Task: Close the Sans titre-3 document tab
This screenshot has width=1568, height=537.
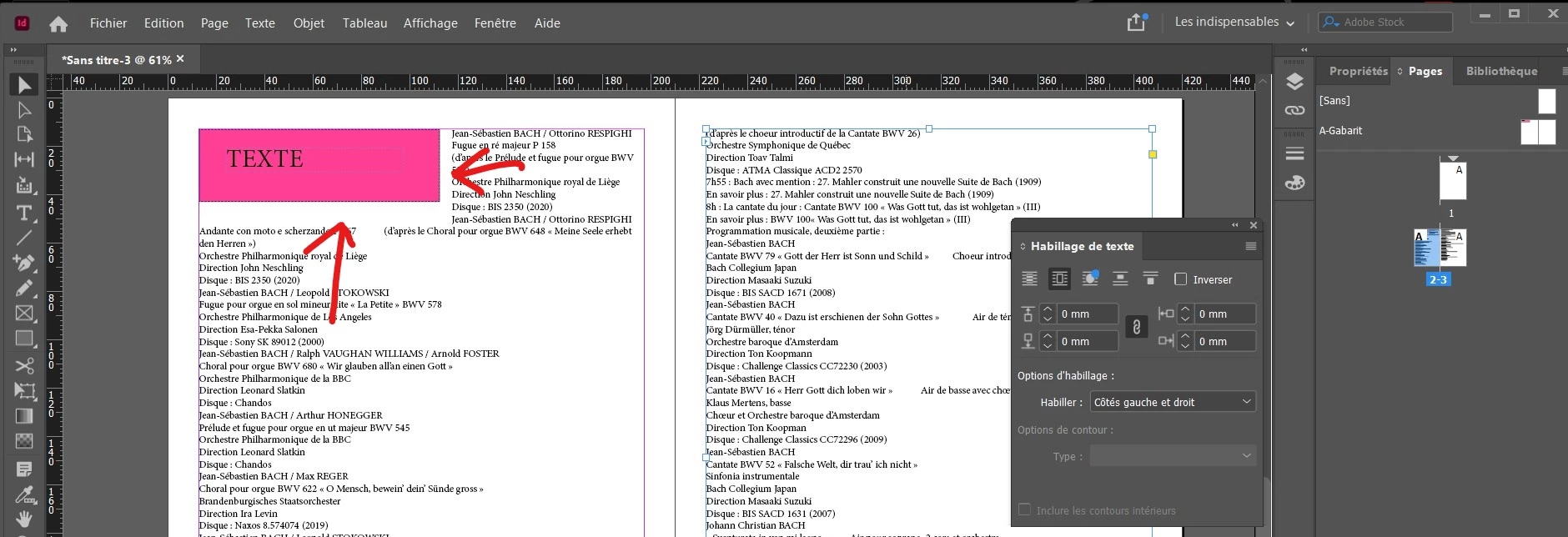Action: pyautogui.click(x=180, y=59)
